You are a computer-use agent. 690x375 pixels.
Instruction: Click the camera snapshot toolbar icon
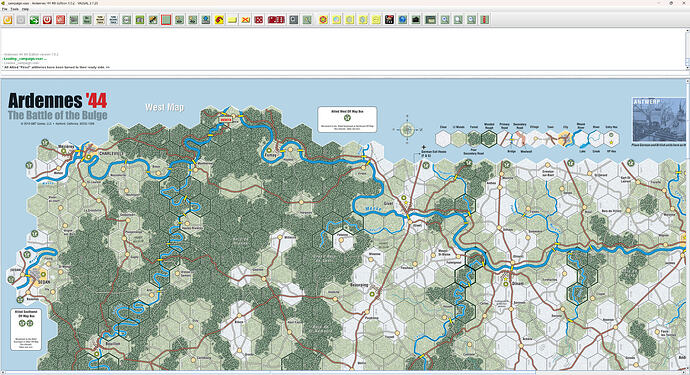click(x=416, y=19)
